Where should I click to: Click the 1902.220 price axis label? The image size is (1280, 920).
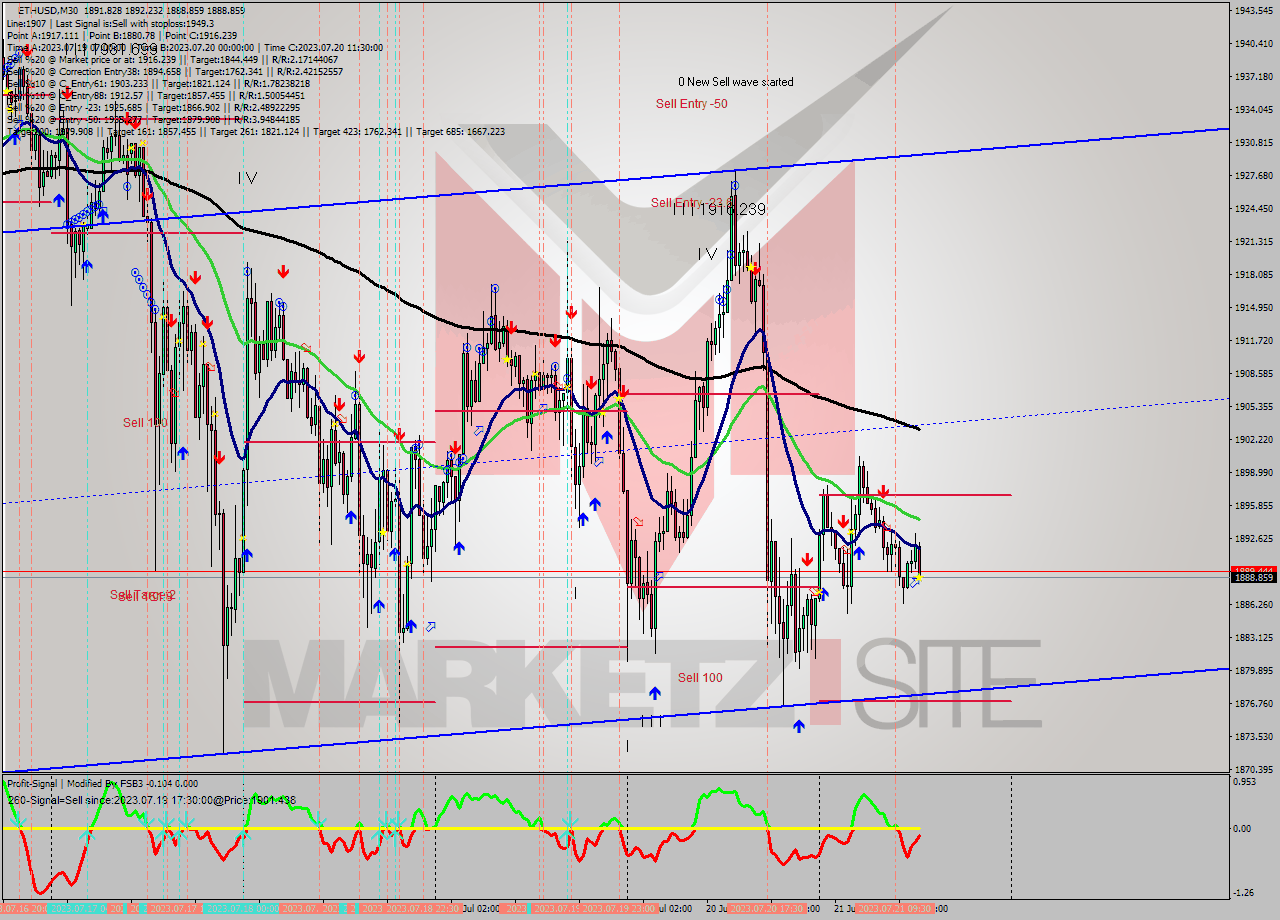1253,439
